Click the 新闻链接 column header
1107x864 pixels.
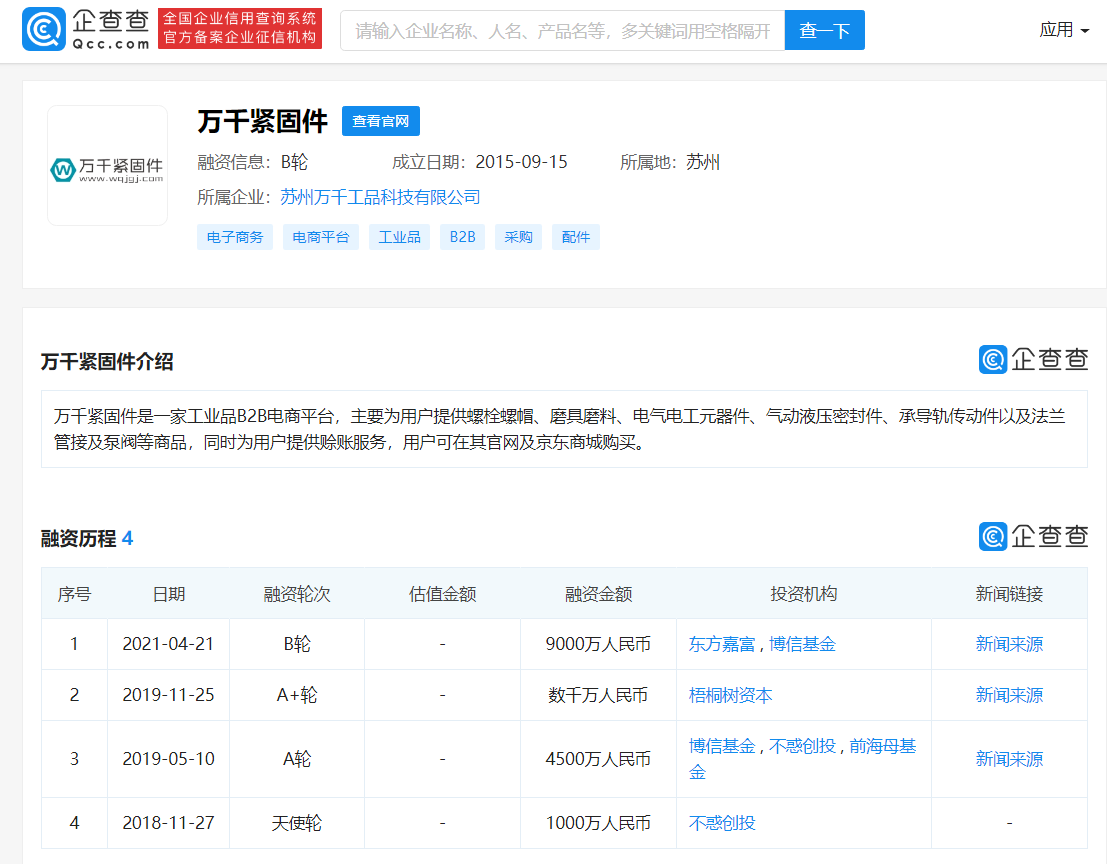1009,594
